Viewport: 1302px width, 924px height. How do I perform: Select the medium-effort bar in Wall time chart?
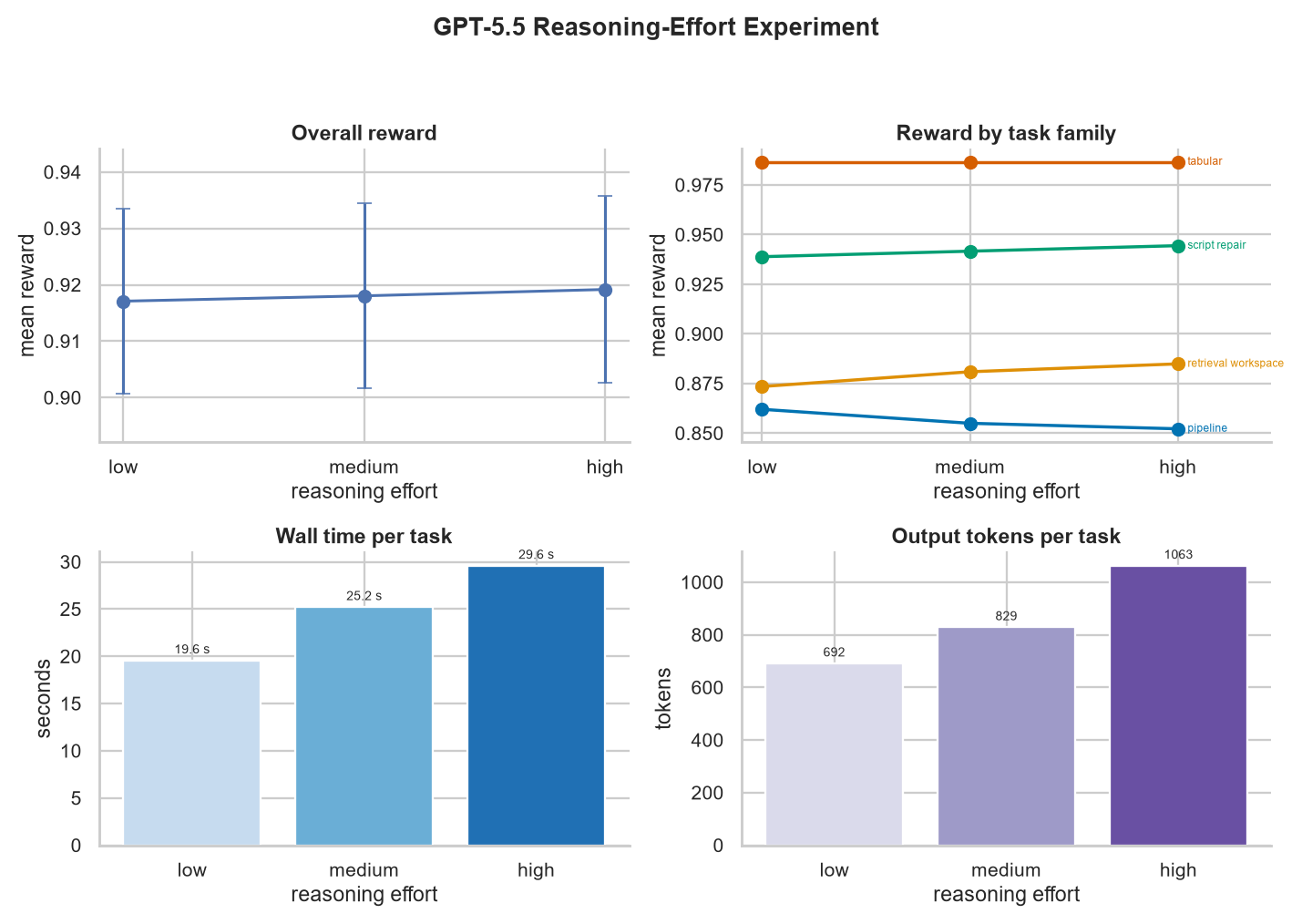364,727
